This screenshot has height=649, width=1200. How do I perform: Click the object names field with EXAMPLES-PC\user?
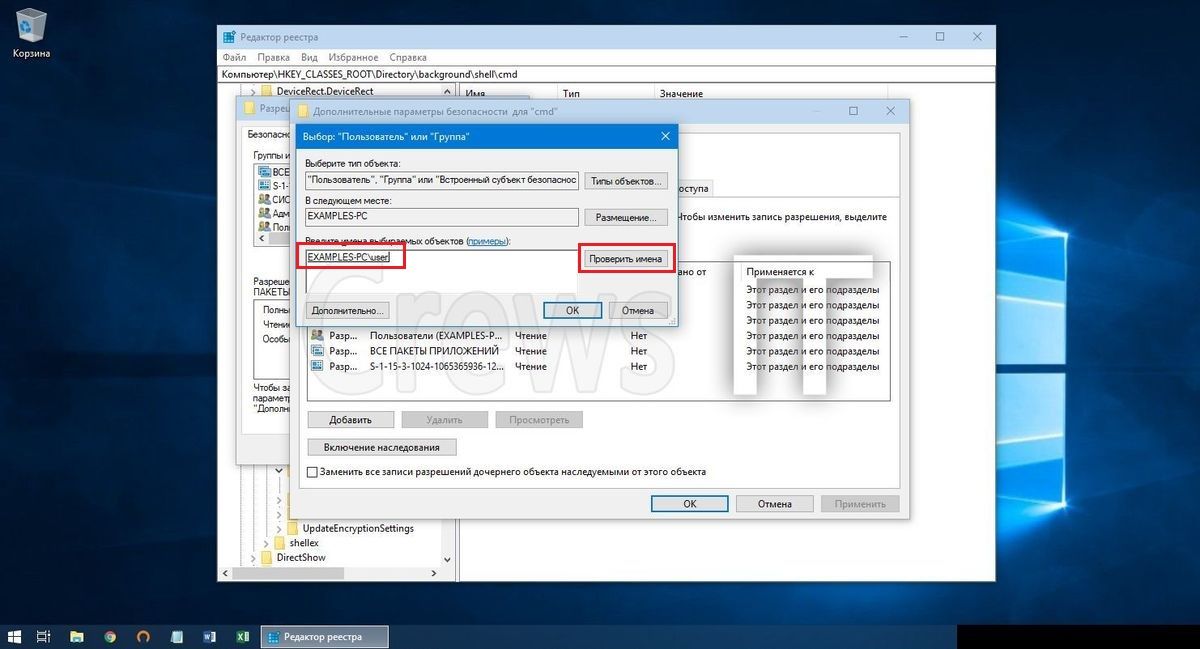[x=442, y=270]
